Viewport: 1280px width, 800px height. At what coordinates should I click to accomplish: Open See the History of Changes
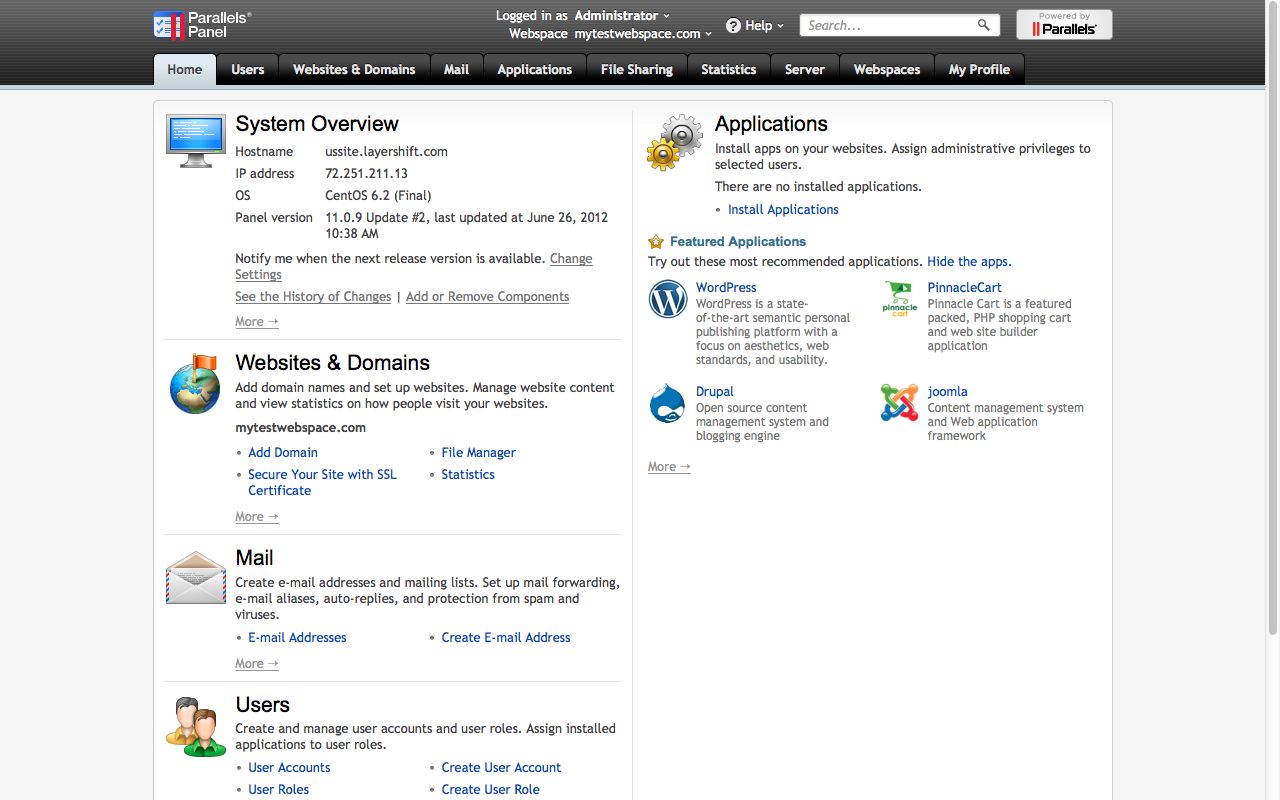[x=313, y=297]
